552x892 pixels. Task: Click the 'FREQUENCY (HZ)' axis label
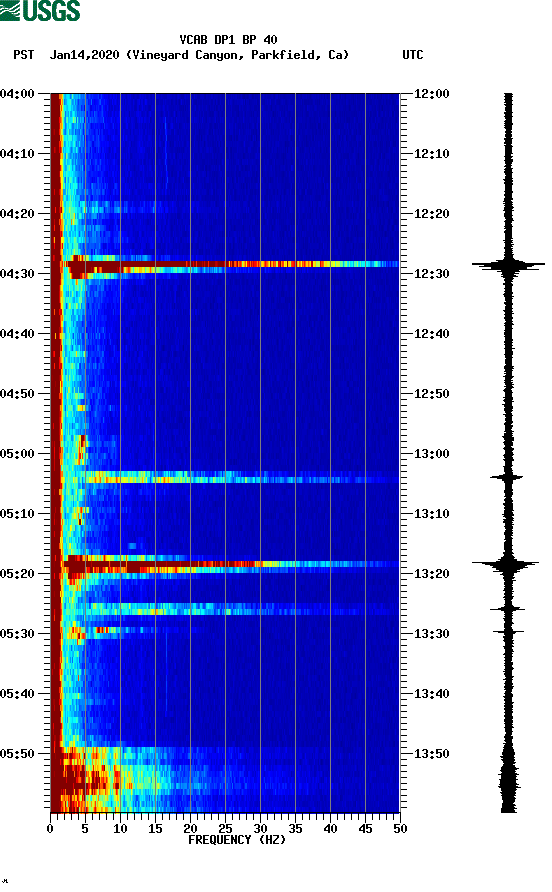click(x=237, y=840)
